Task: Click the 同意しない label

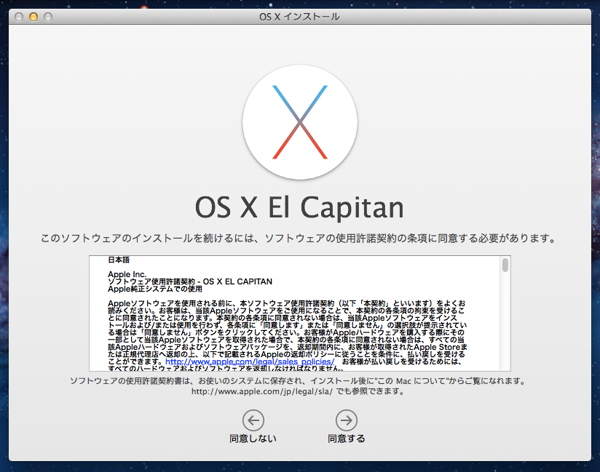Action: (253, 439)
